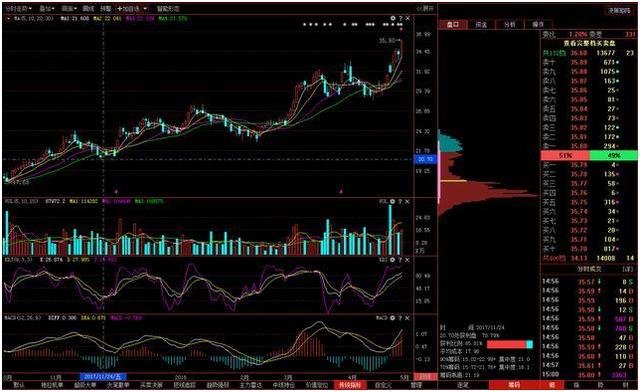Open settings gear of the MA candlestick panel
Viewport: 640px width, 392px height.
[x=393, y=18]
